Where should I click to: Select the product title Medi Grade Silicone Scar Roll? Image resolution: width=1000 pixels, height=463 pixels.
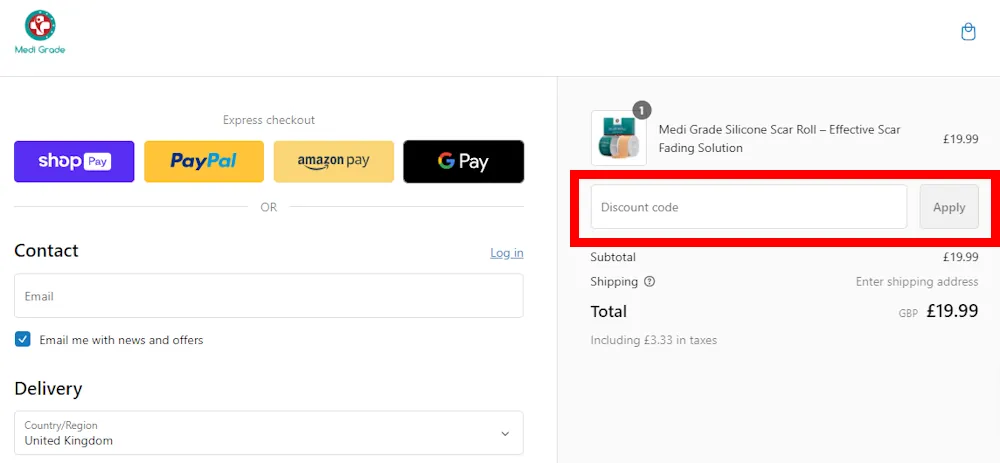pyautogui.click(x=779, y=138)
